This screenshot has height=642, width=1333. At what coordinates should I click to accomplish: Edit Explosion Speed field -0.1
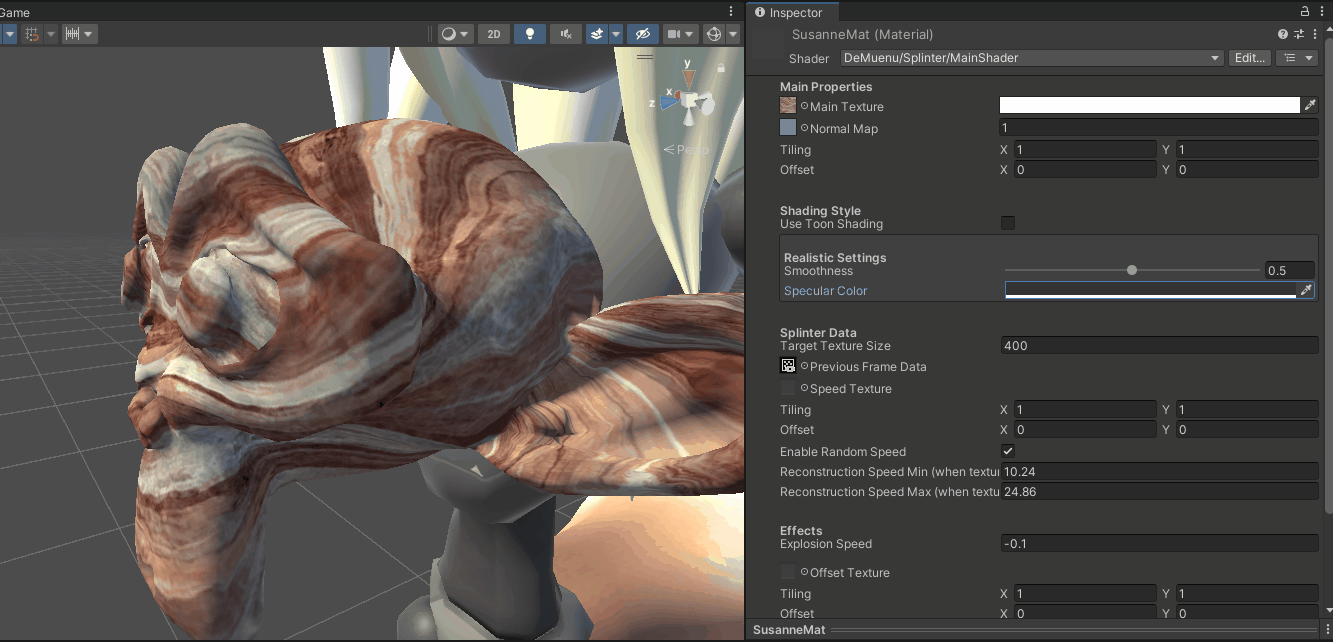1159,544
